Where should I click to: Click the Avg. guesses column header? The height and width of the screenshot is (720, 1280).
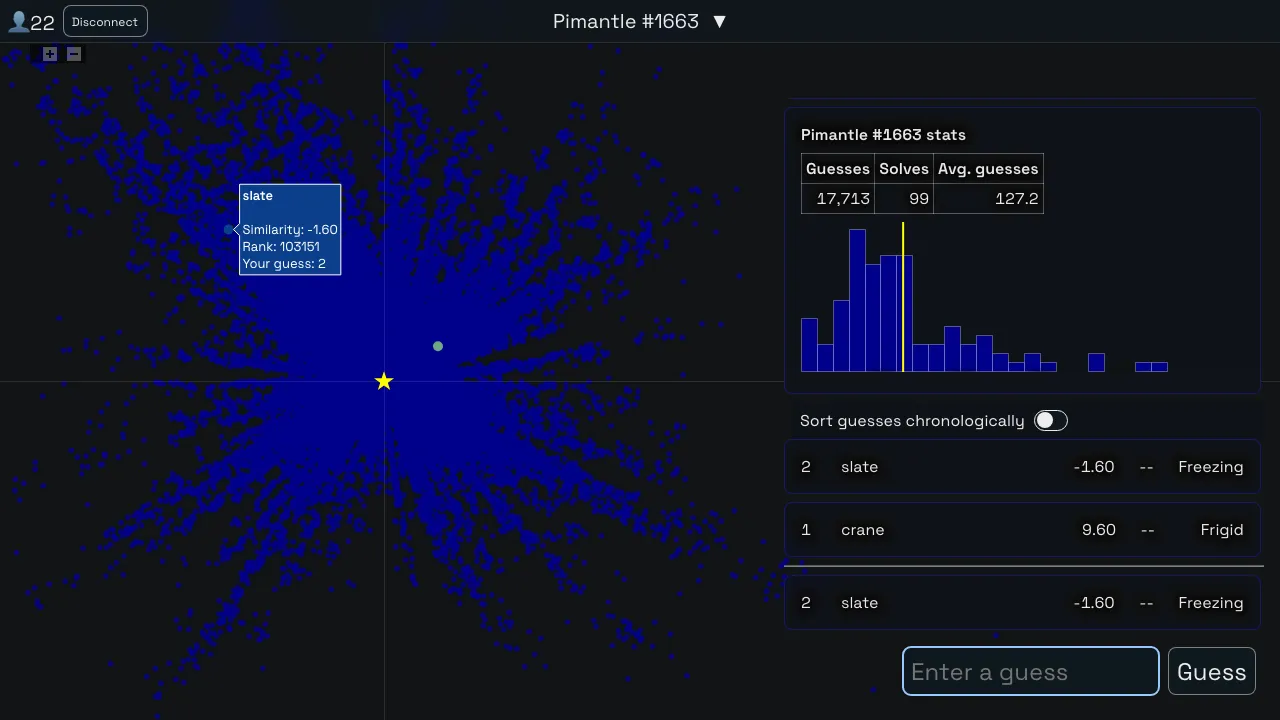[988, 169]
